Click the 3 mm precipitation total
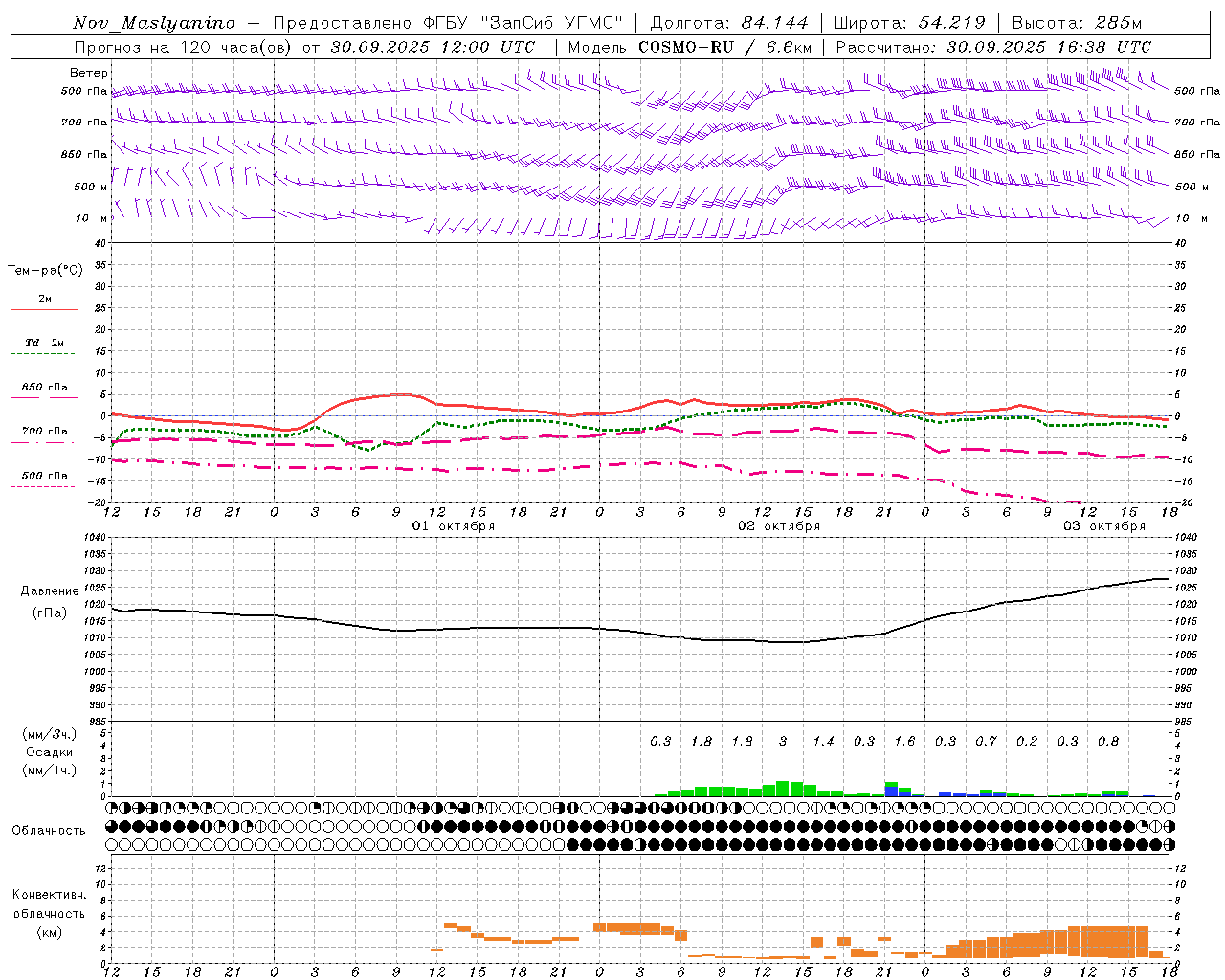 click(783, 742)
